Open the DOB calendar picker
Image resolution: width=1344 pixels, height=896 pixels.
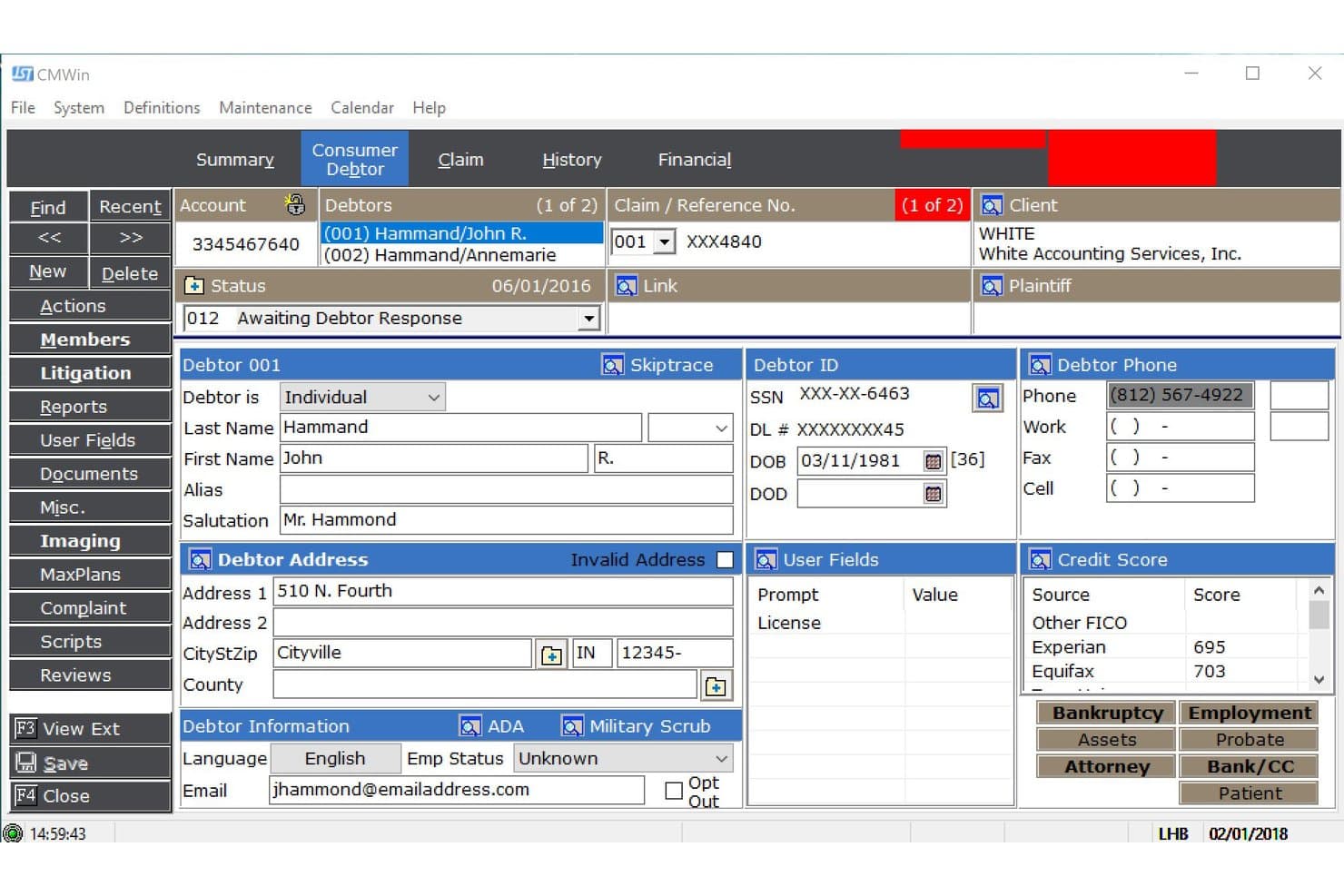pyautogui.click(x=933, y=461)
